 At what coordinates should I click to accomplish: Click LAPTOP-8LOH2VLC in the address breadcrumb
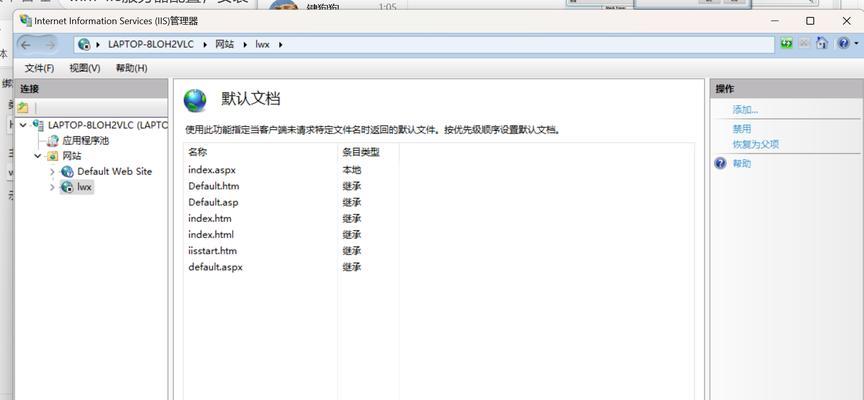(x=150, y=45)
